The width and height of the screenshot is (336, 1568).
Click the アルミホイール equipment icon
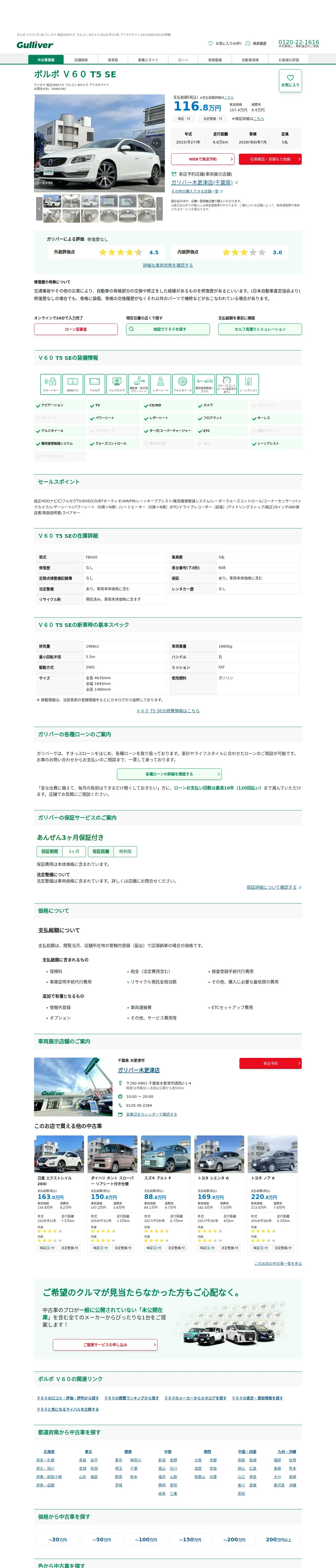(x=182, y=384)
